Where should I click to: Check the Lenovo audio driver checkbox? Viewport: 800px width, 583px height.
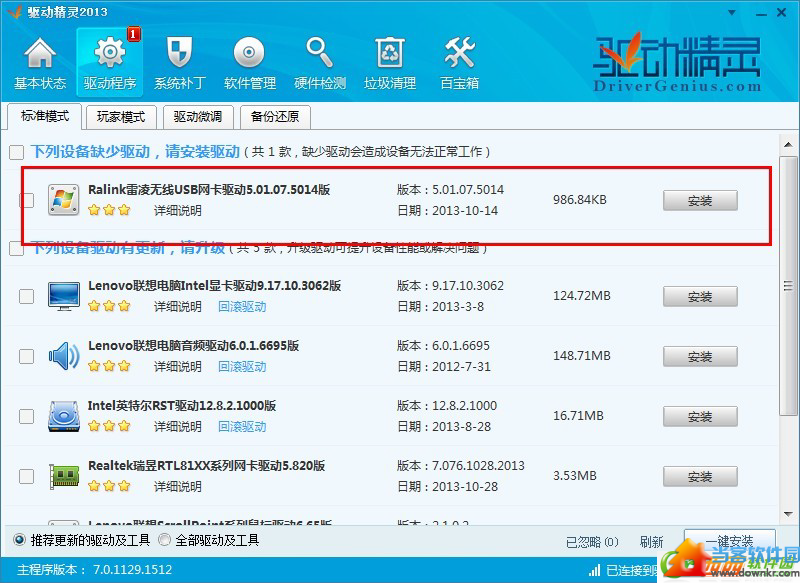(x=27, y=356)
